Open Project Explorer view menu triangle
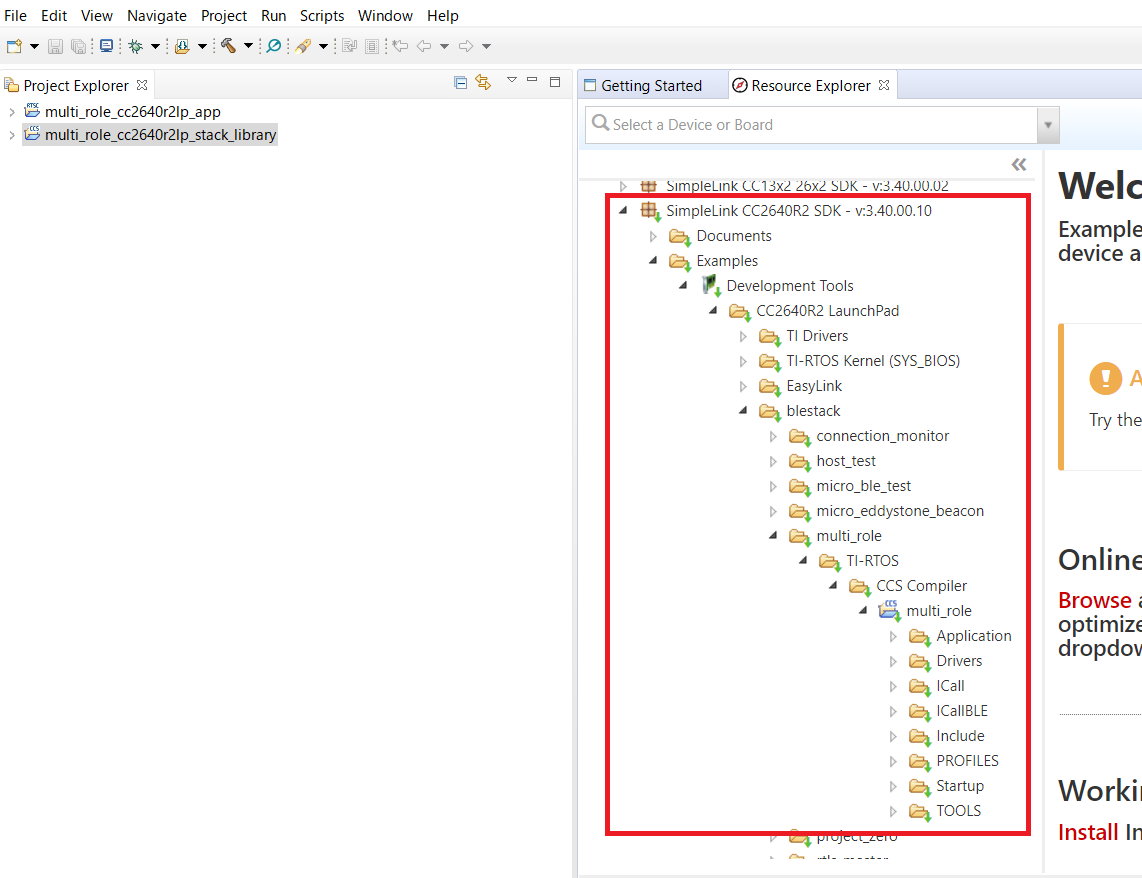The image size is (1142, 878). (511, 80)
